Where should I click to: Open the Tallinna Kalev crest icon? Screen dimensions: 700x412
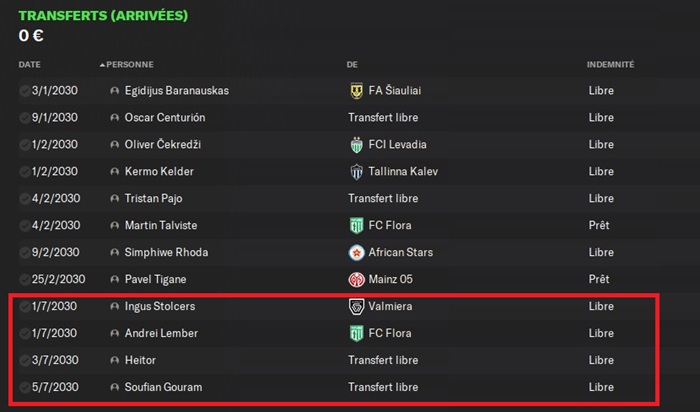[356, 172]
